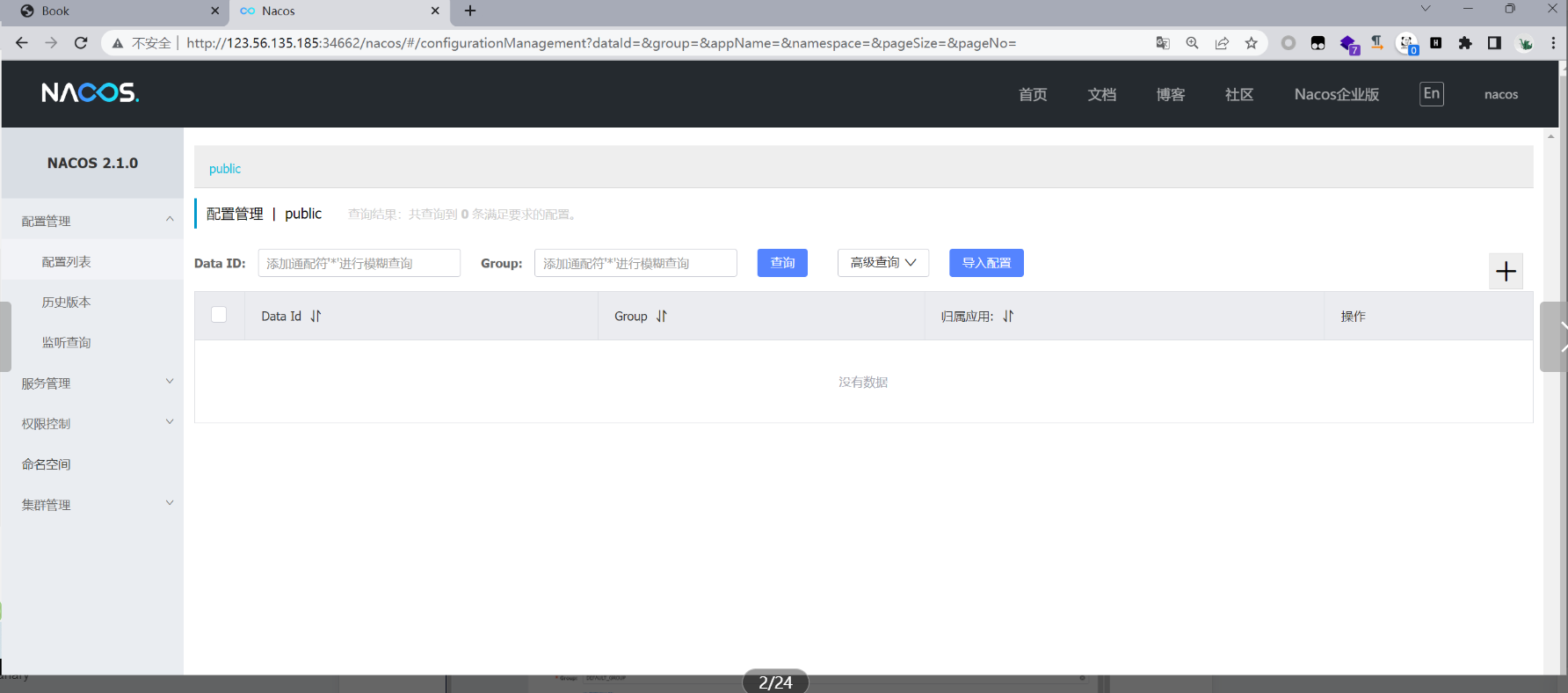Switch to the Book browser tab
The height and width of the screenshot is (693, 1568).
114,11
